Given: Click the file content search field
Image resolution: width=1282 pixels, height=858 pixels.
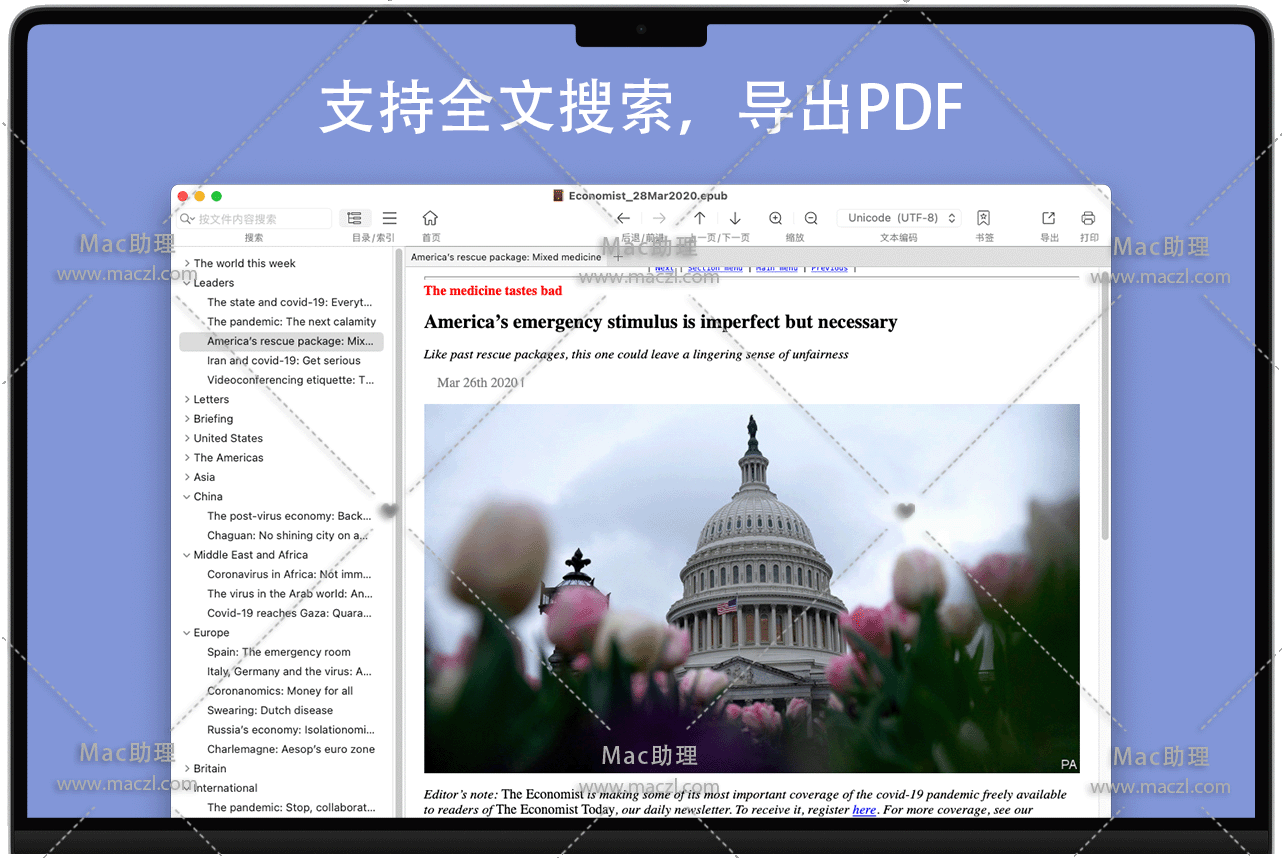Looking at the screenshot, I should (x=260, y=219).
